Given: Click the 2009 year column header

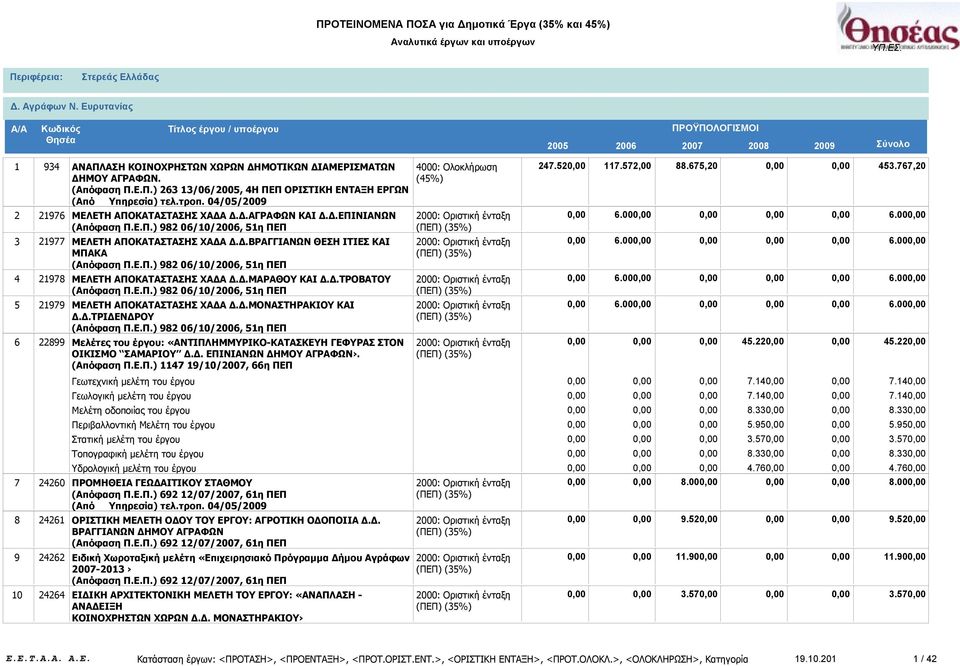Looking at the screenshot, I should 824,146.
